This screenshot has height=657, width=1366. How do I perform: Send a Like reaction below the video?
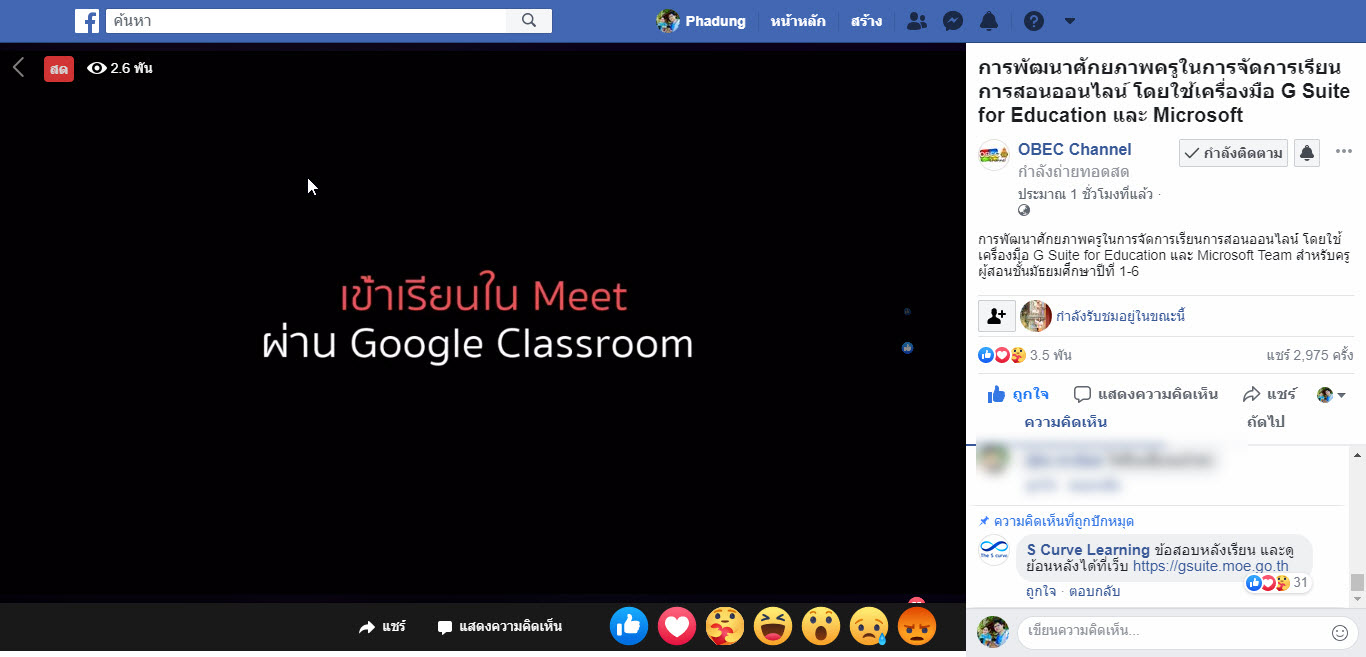pyautogui.click(x=629, y=626)
